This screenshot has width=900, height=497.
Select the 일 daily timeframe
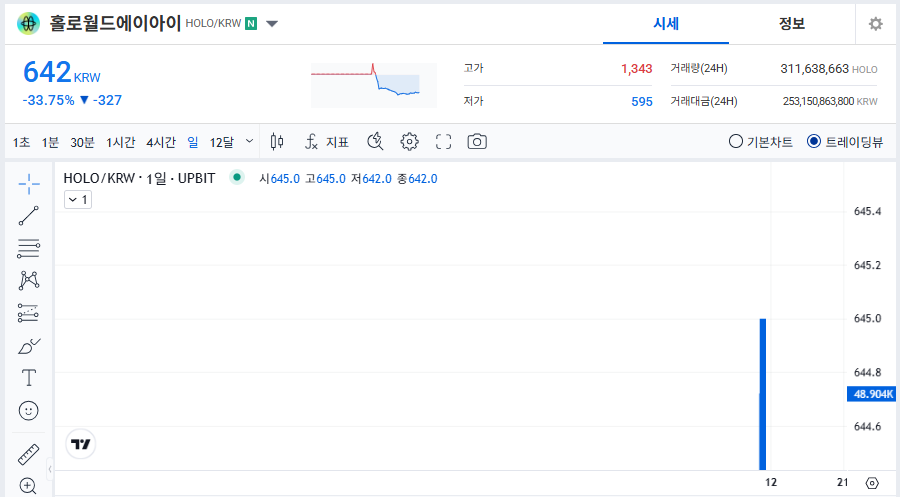[193, 142]
